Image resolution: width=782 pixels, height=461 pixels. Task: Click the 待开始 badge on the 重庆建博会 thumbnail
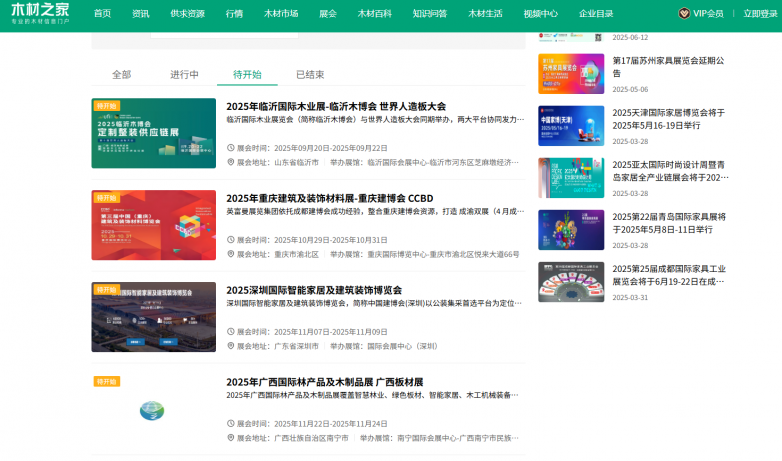106,197
